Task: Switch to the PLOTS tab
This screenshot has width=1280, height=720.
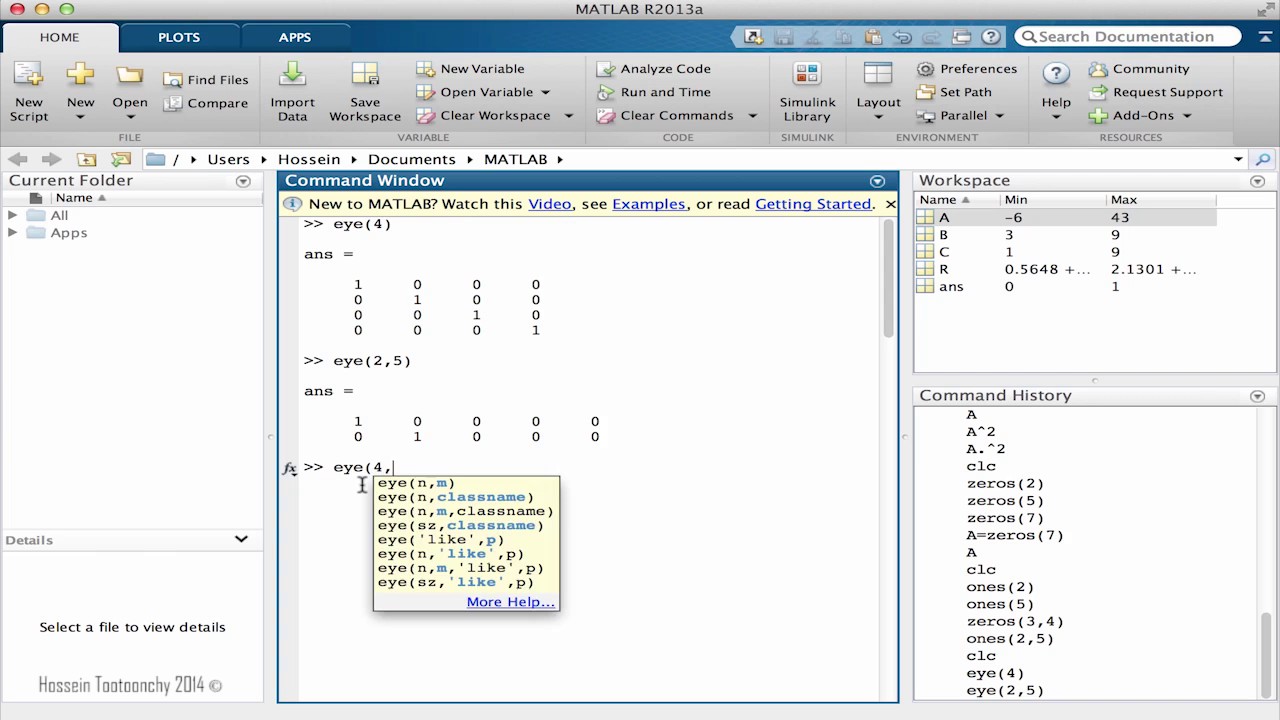Action: [179, 37]
